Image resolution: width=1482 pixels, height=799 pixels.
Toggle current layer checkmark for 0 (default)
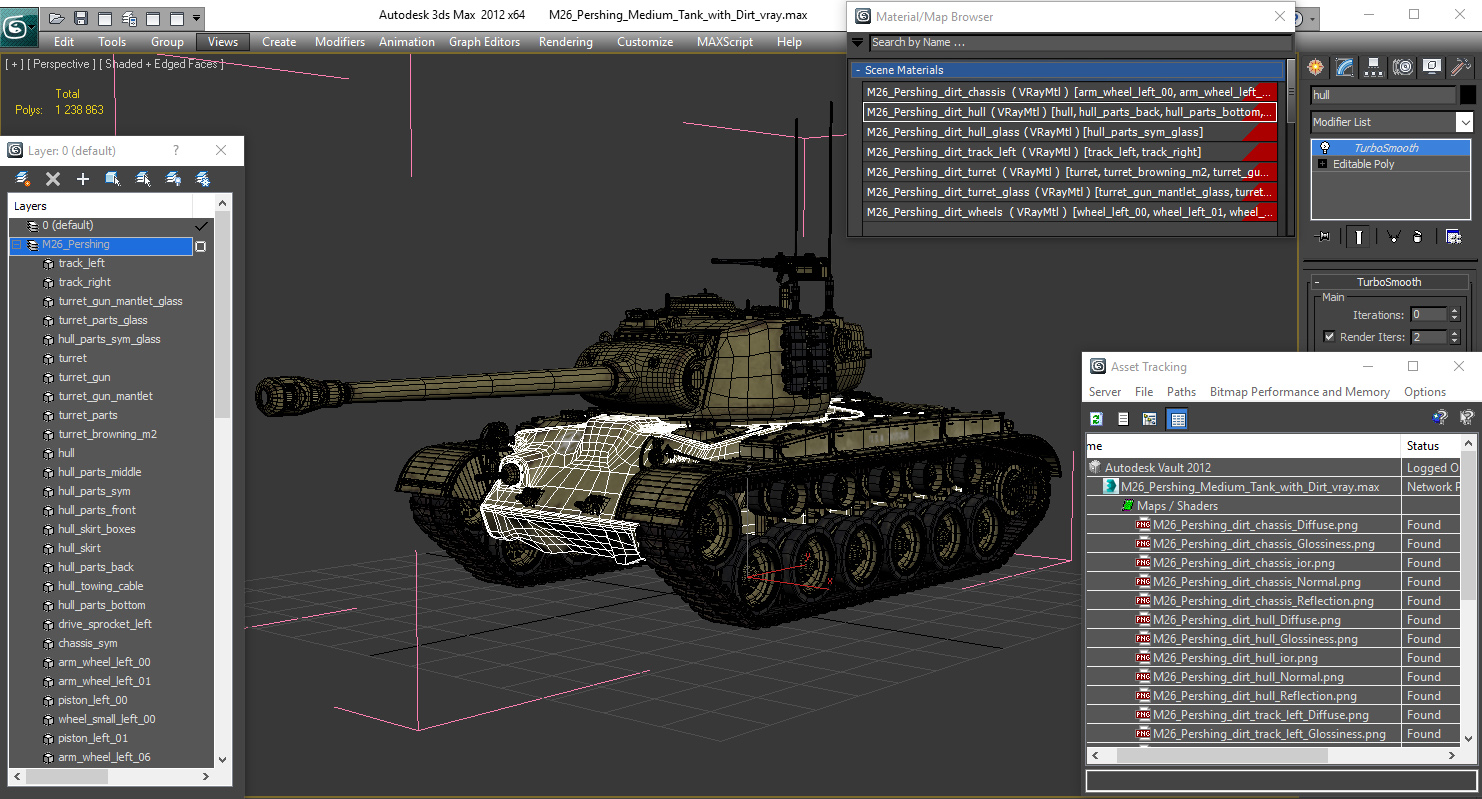201,226
